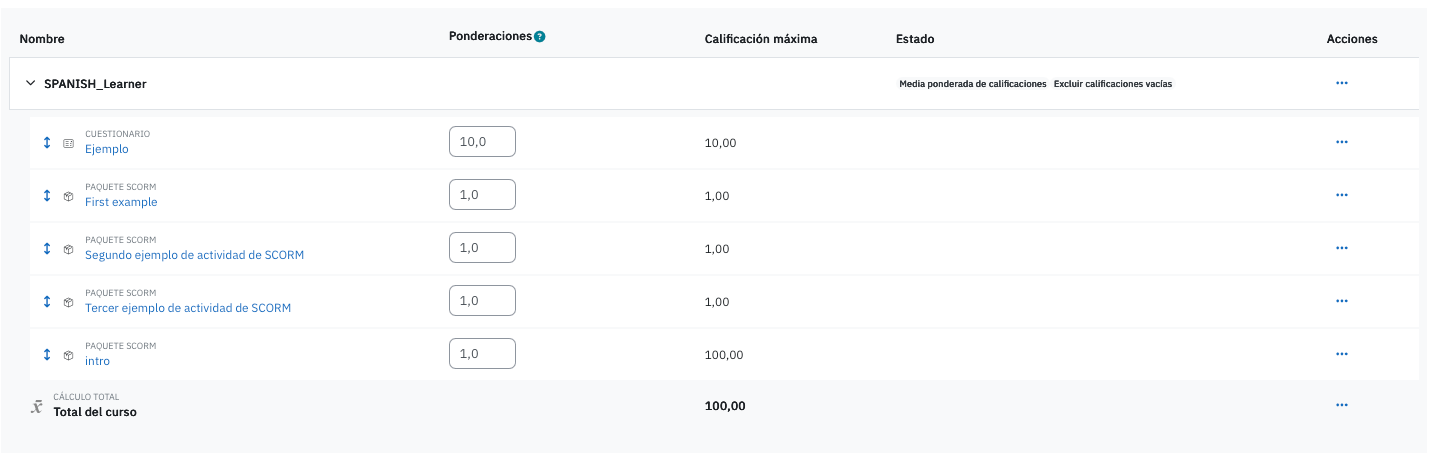This screenshot has width=1437, height=469.
Task: Click the SCORM package icon beside intro
Action: tap(69, 355)
